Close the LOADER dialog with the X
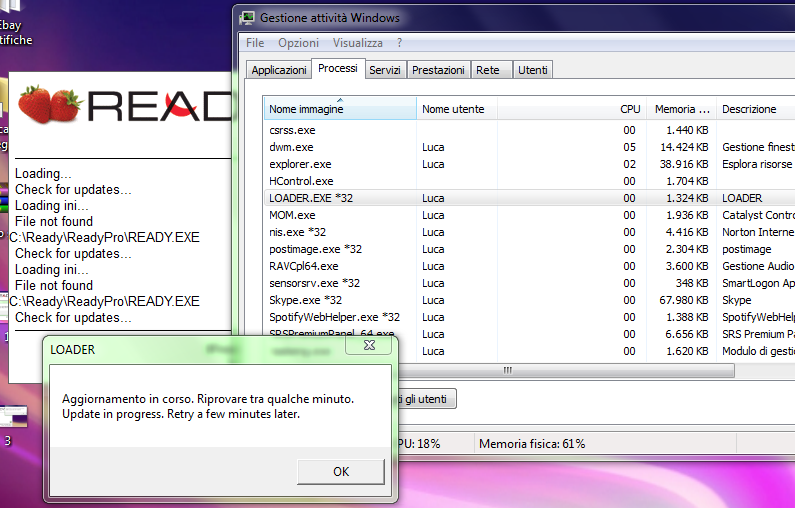 tap(369, 345)
